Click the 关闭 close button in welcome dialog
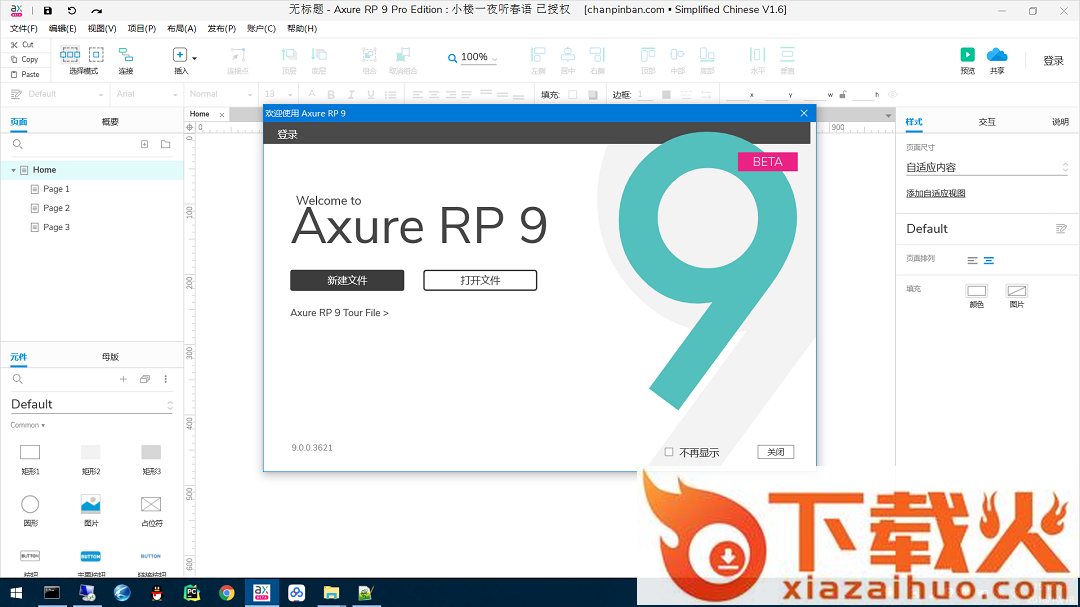 (776, 452)
